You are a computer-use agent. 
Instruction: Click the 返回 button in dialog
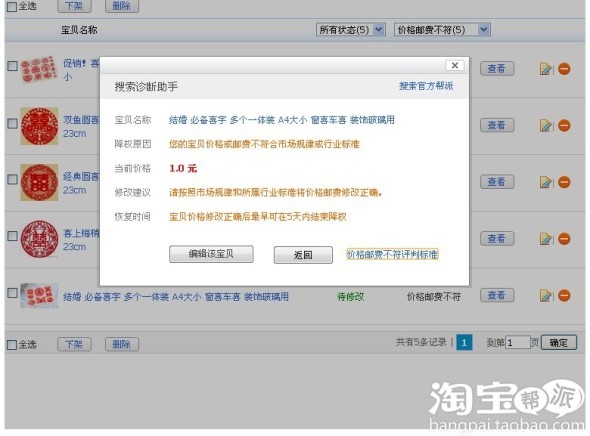[303, 255]
